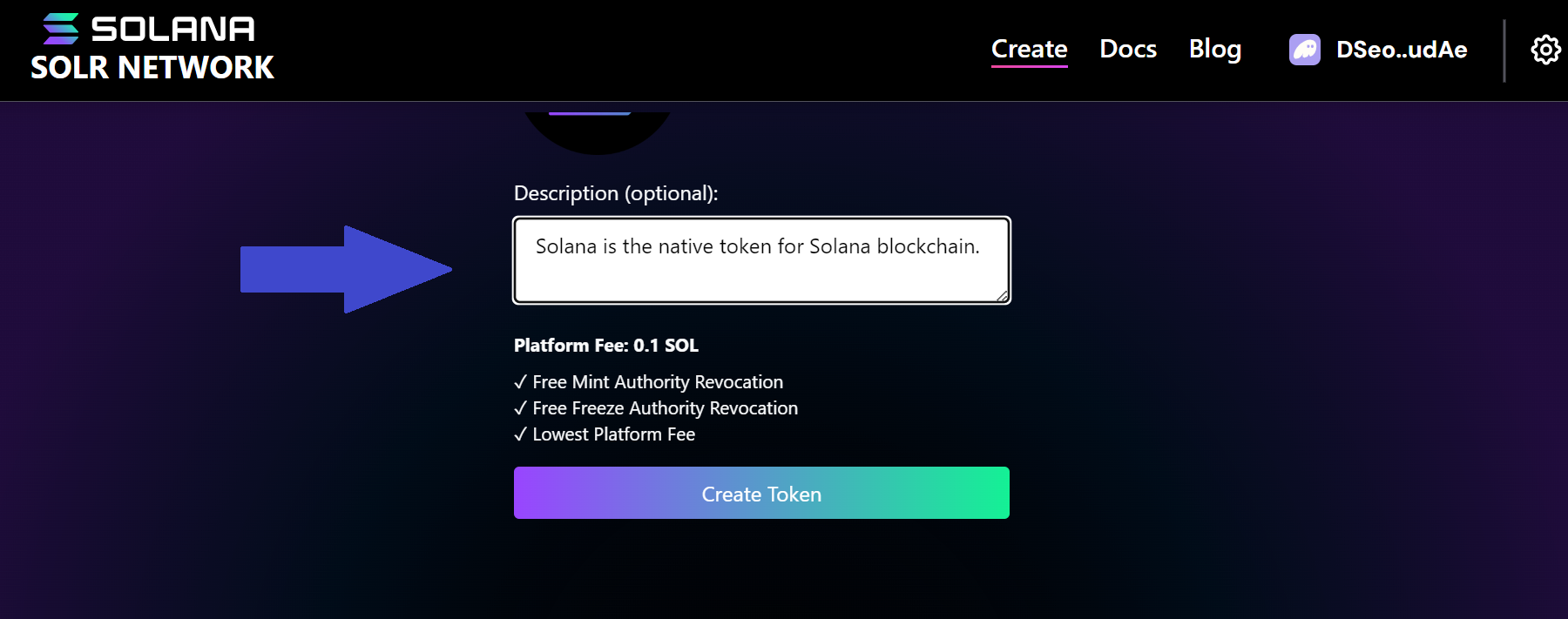Select the Free Freeze Authority Revocation item
The image size is (1568, 619).
pyautogui.click(x=666, y=407)
